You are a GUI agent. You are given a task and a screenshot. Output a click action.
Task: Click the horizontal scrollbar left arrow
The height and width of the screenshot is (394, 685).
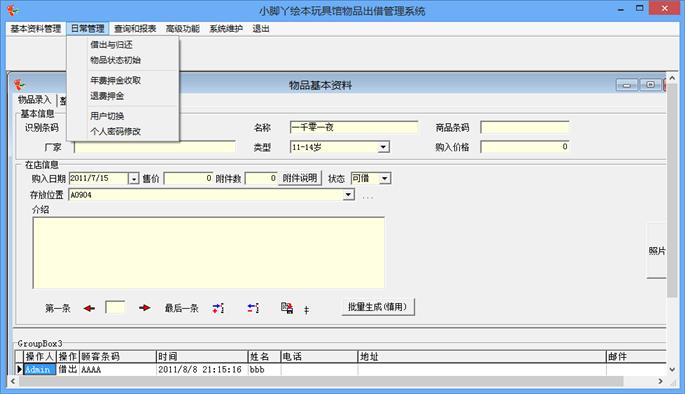point(13,381)
